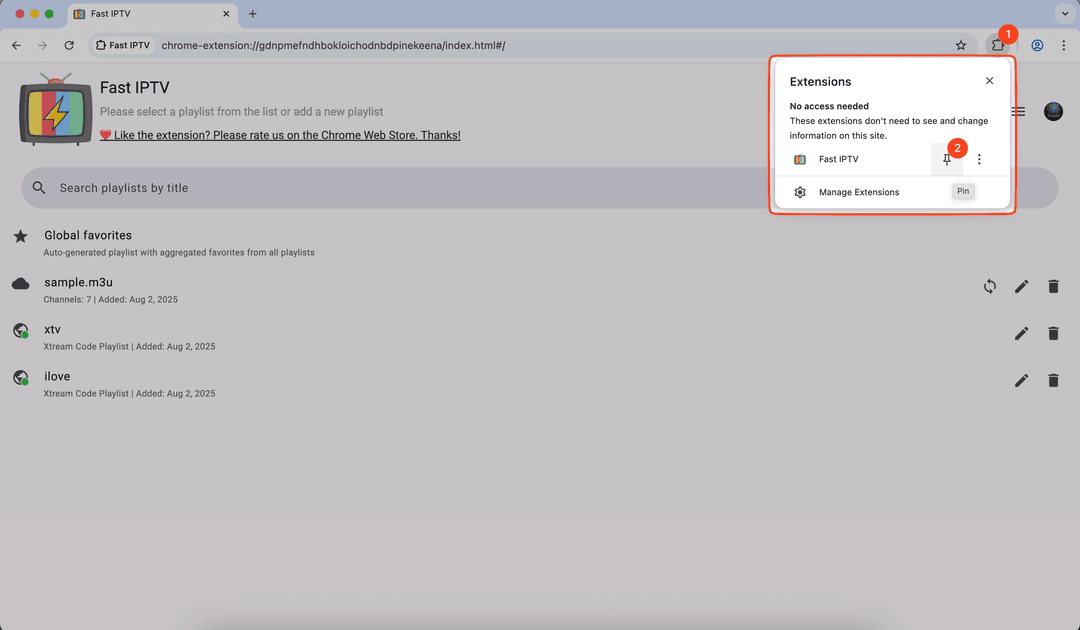1080x630 pixels.
Task: Delete the sample.m3u playlist
Action: pos(1053,286)
